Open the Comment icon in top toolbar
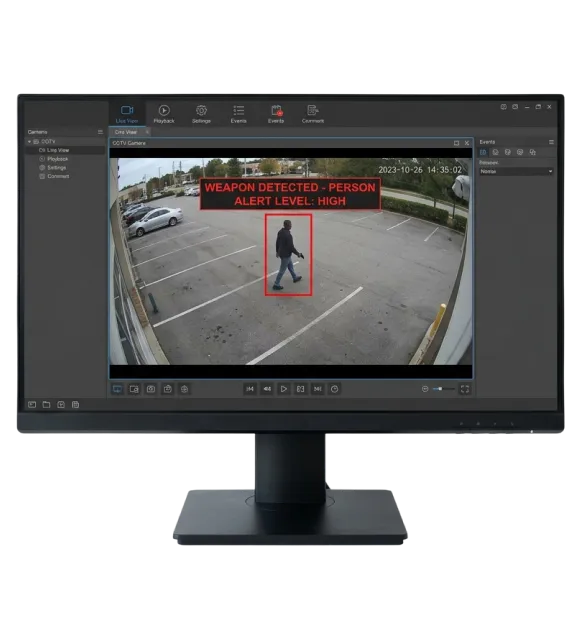The width and height of the screenshot is (578, 622). 313,114
